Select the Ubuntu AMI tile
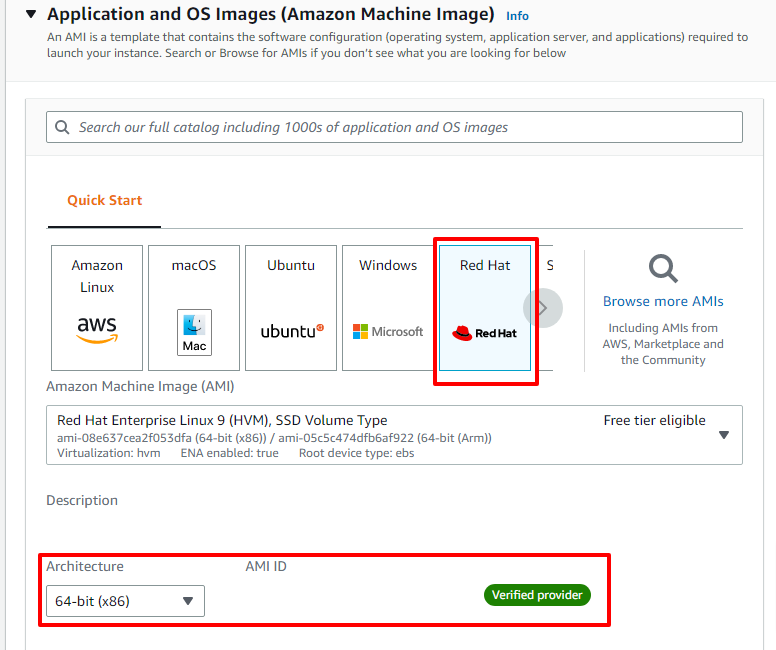 (x=291, y=308)
